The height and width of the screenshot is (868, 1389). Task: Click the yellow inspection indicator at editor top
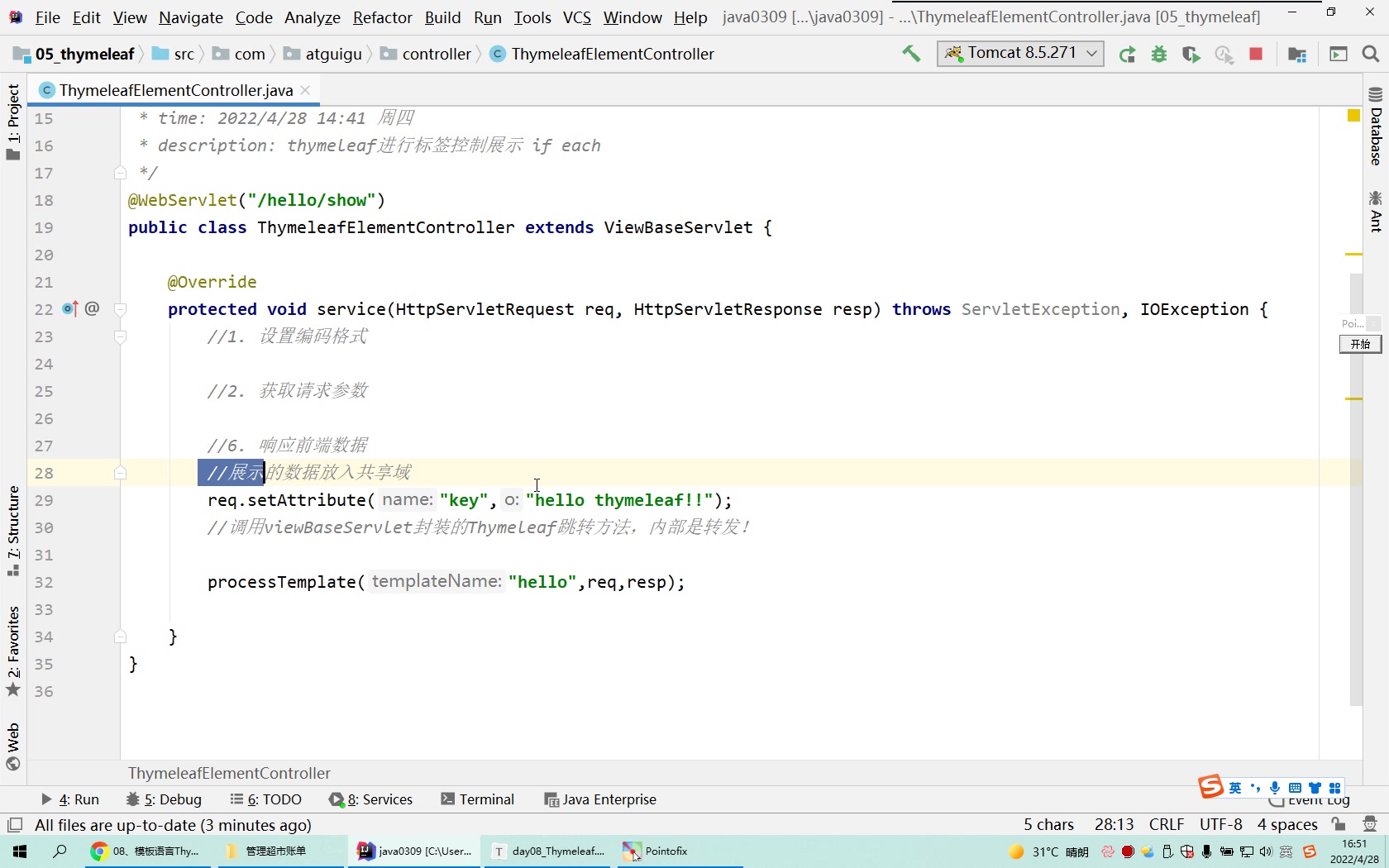pyautogui.click(x=1353, y=117)
